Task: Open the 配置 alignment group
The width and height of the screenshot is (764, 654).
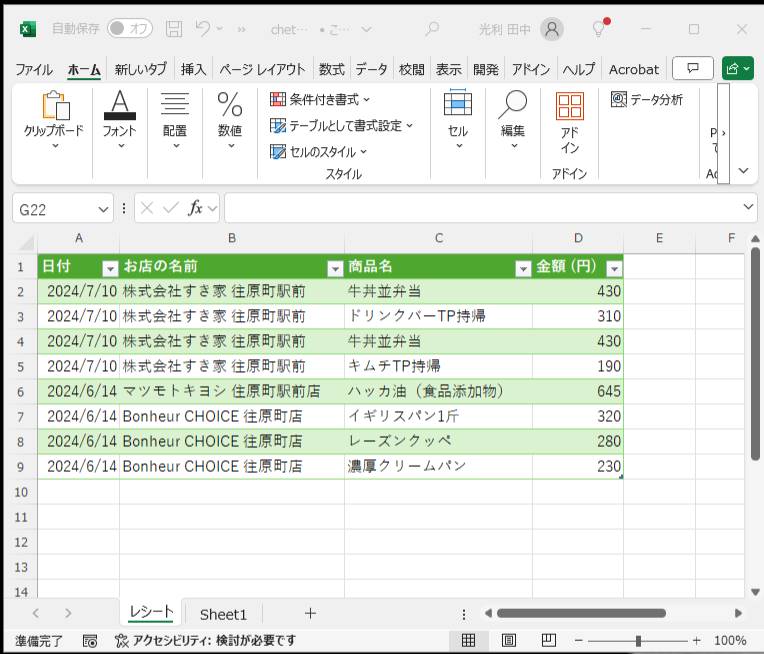Action: pyautogui.click(x=175, y=119)
